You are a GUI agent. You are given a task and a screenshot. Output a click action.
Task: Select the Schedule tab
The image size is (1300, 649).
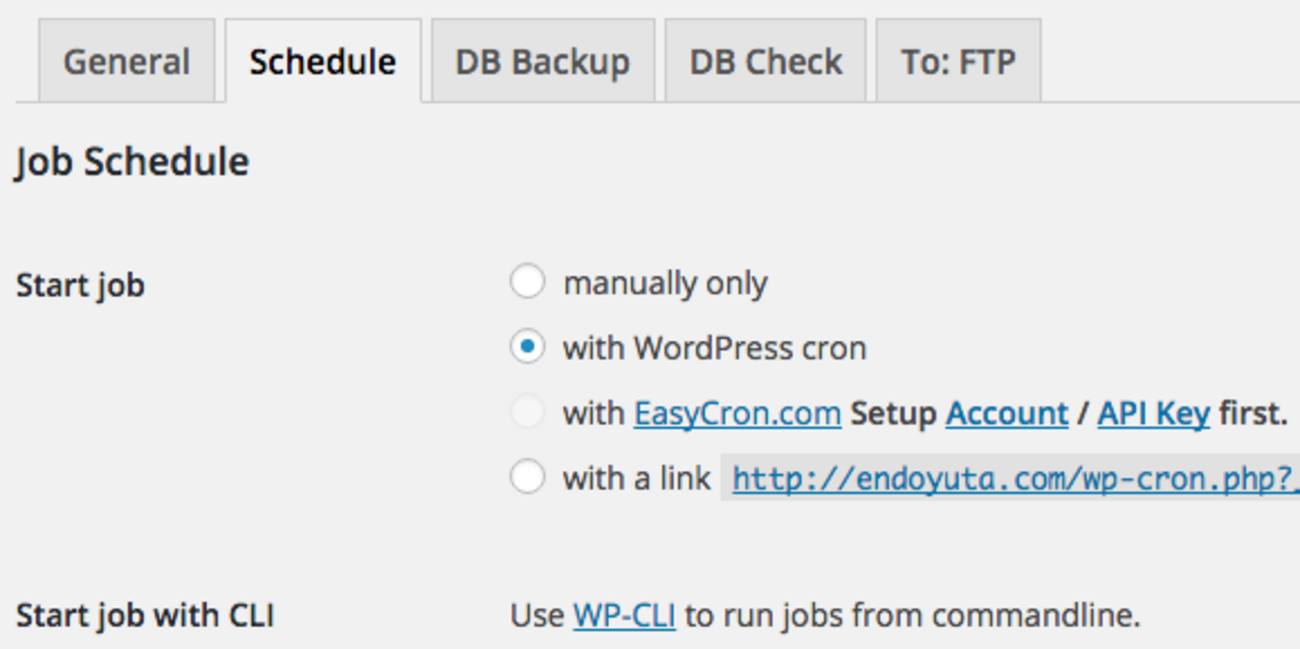[x=322, y=62]
